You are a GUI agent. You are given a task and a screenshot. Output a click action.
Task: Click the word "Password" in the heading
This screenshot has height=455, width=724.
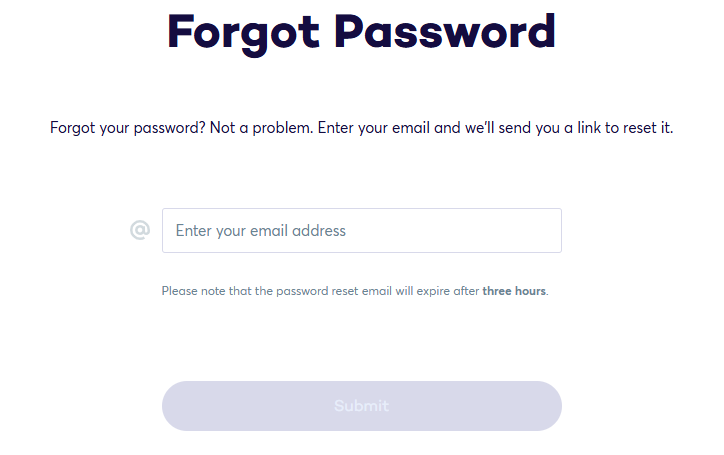point(445,32)
